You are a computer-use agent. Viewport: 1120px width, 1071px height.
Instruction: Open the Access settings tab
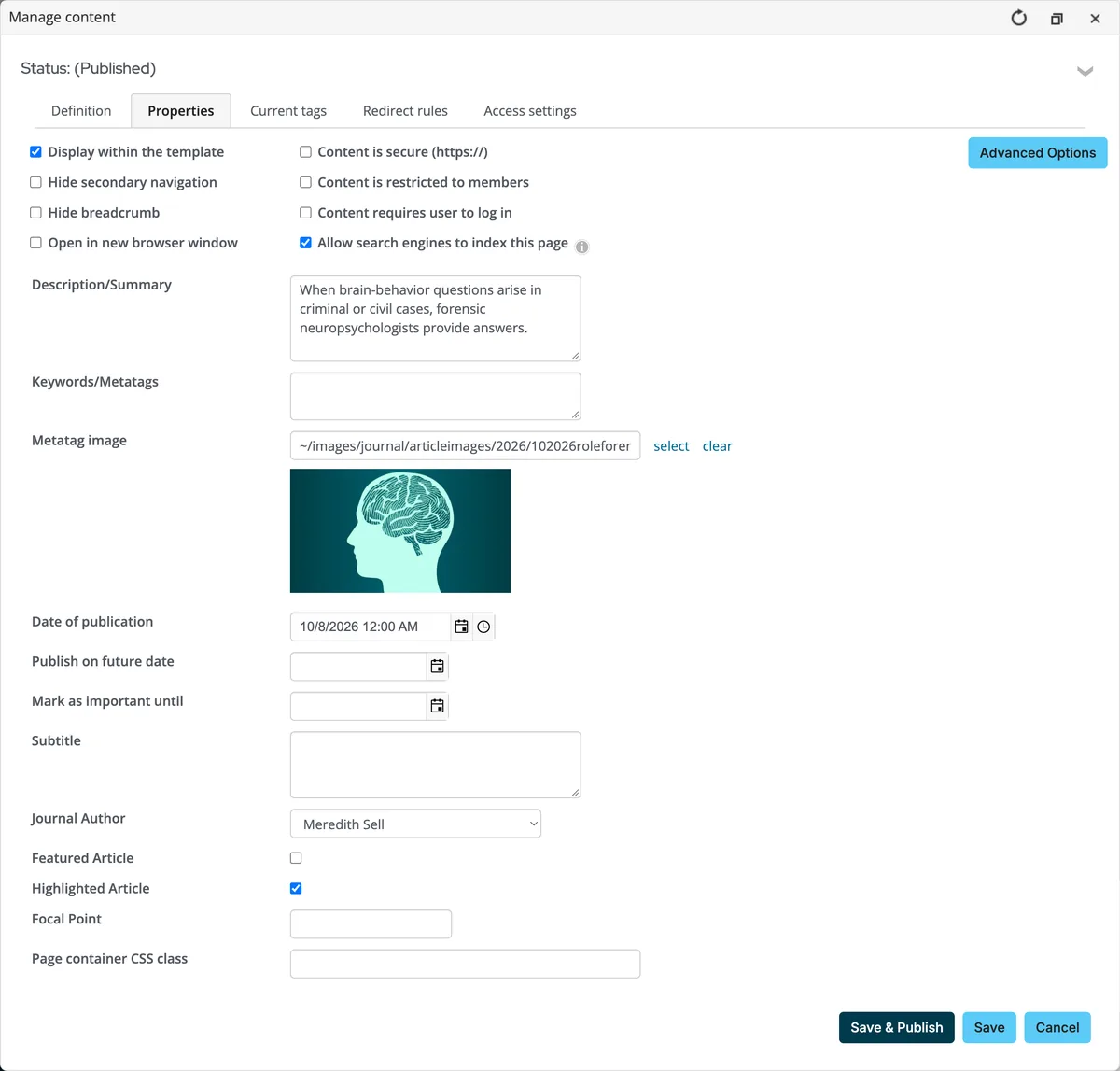click(x=530, y=110)
